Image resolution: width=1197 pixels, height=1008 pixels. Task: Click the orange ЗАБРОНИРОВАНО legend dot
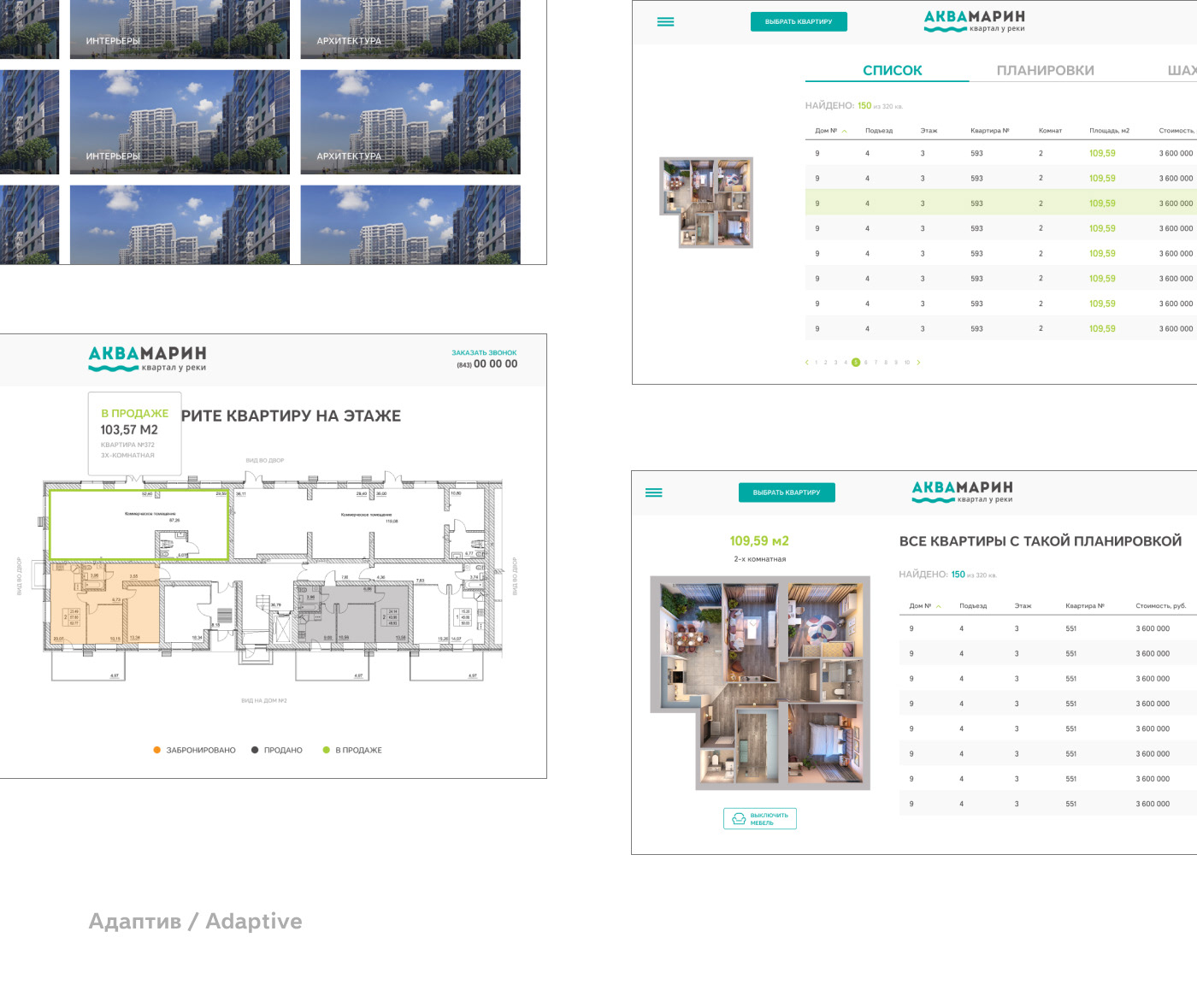coord(156,750)
